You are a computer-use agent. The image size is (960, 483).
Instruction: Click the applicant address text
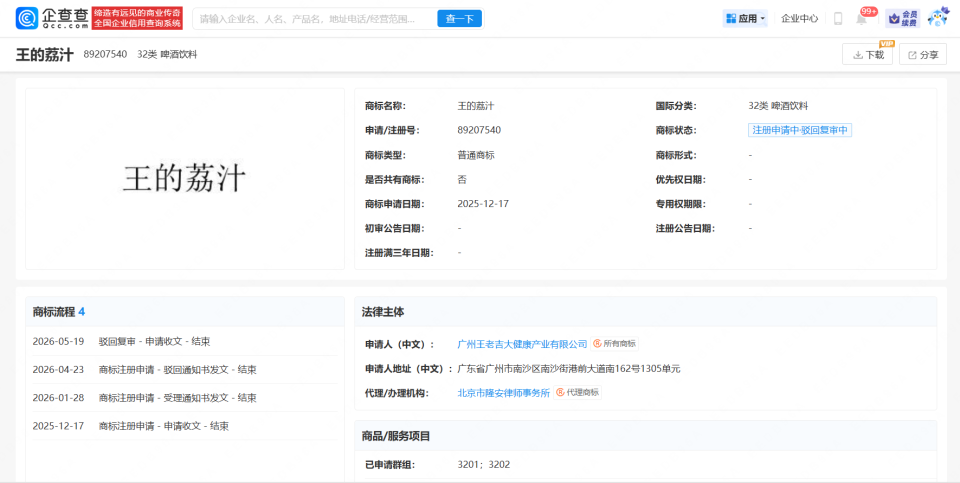coord(569,369)
